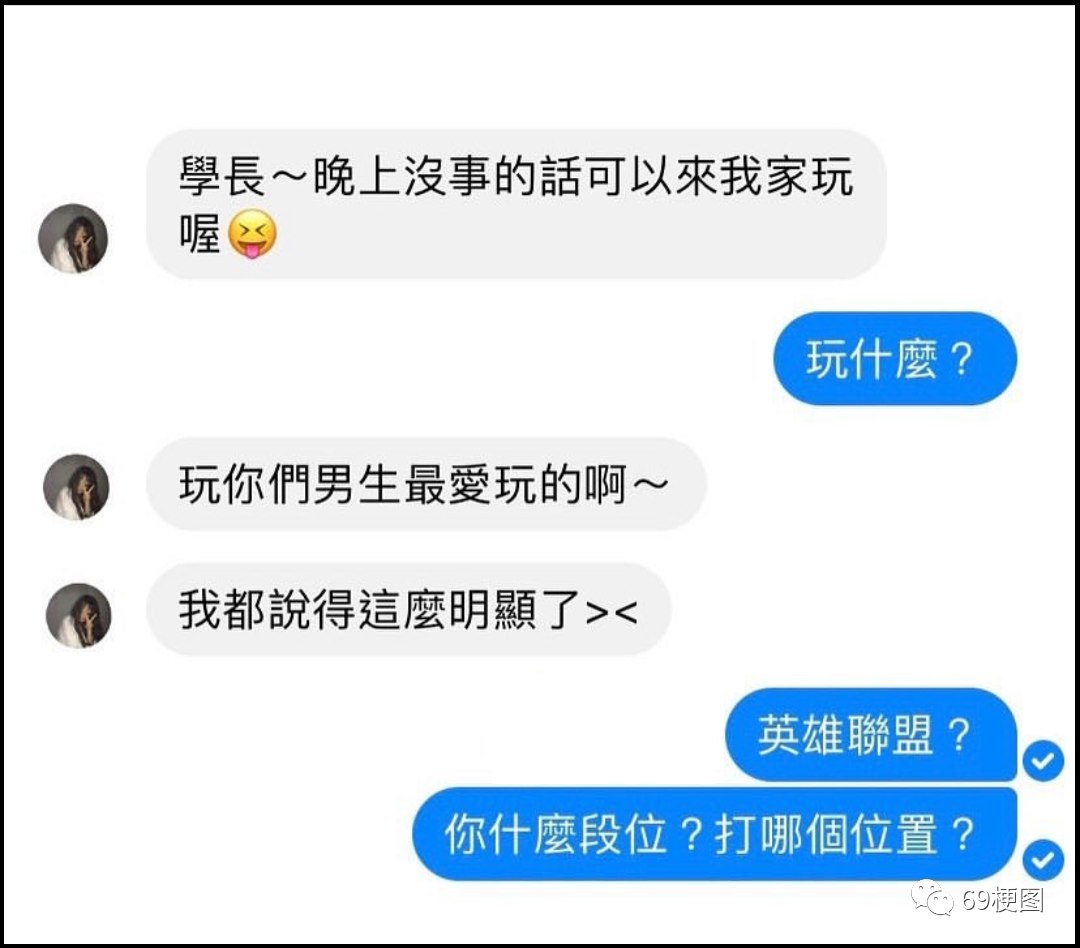Select the 學長～晚上沒事的話 text line
Viewport: 1080px width, 948px height.
(517, 176)
